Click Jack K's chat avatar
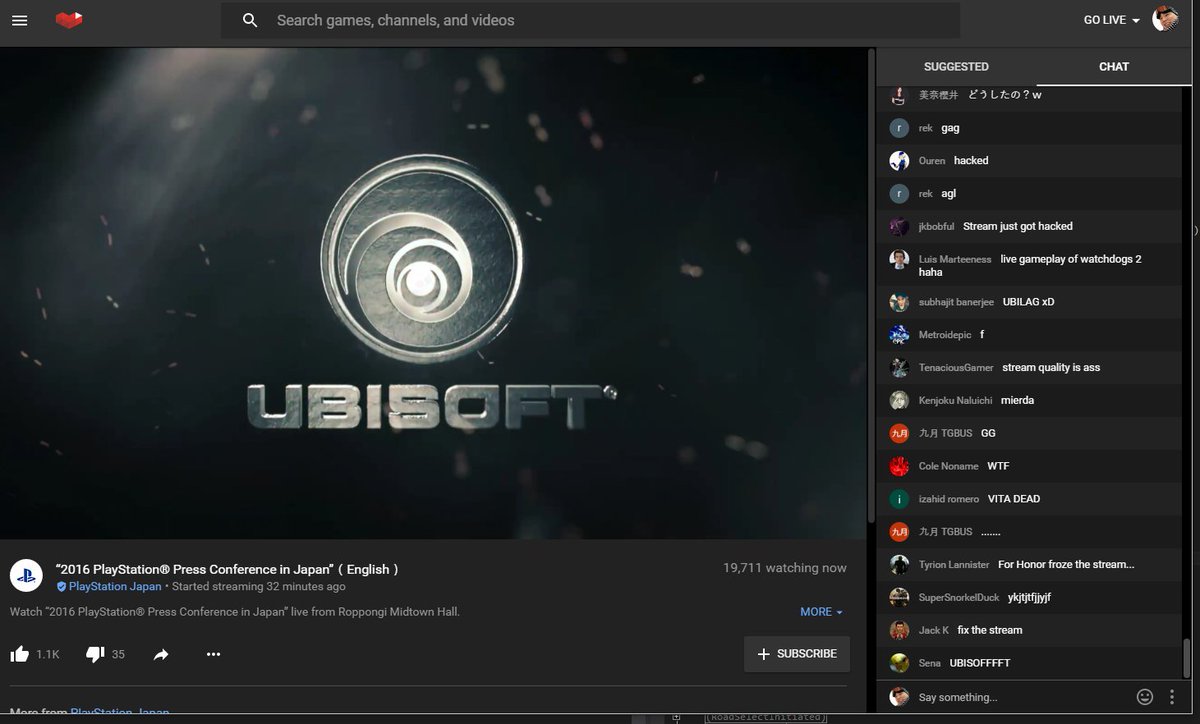The image size is (1200, 724). (x=899, y=631)
